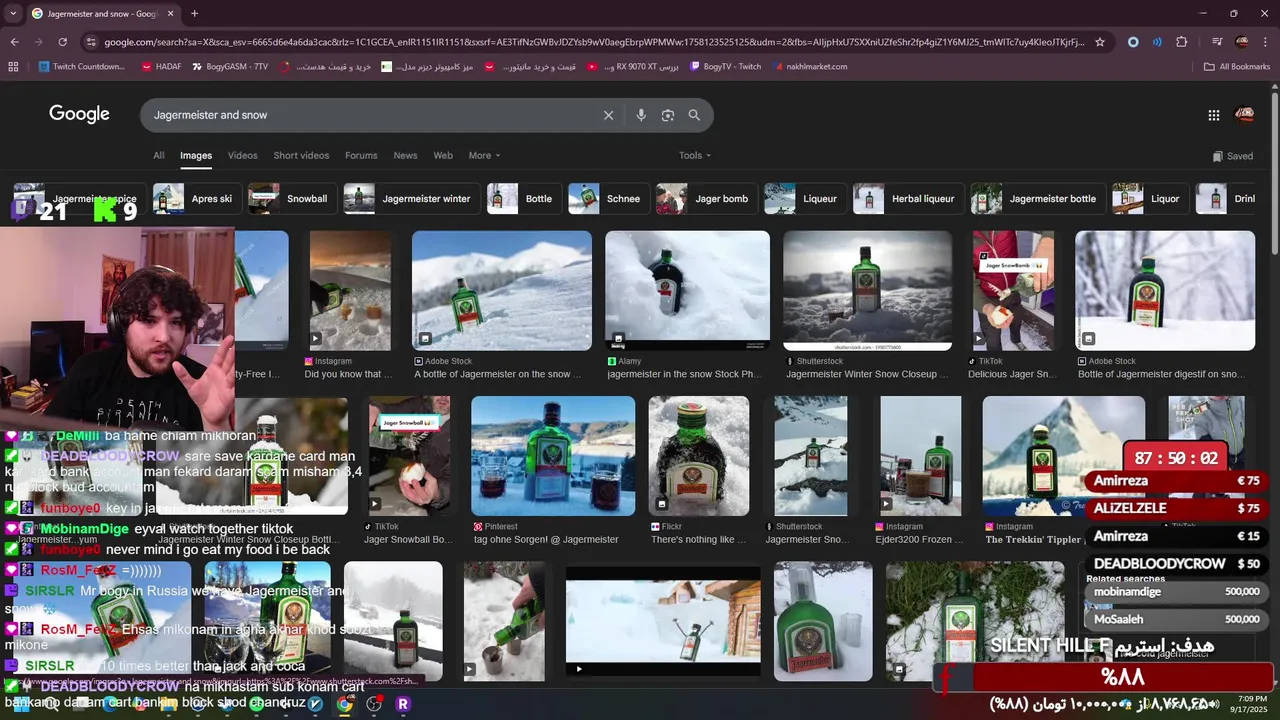Filter by Apres ski chip
This screenshot has width=1280, height=720.
(196, 199)
